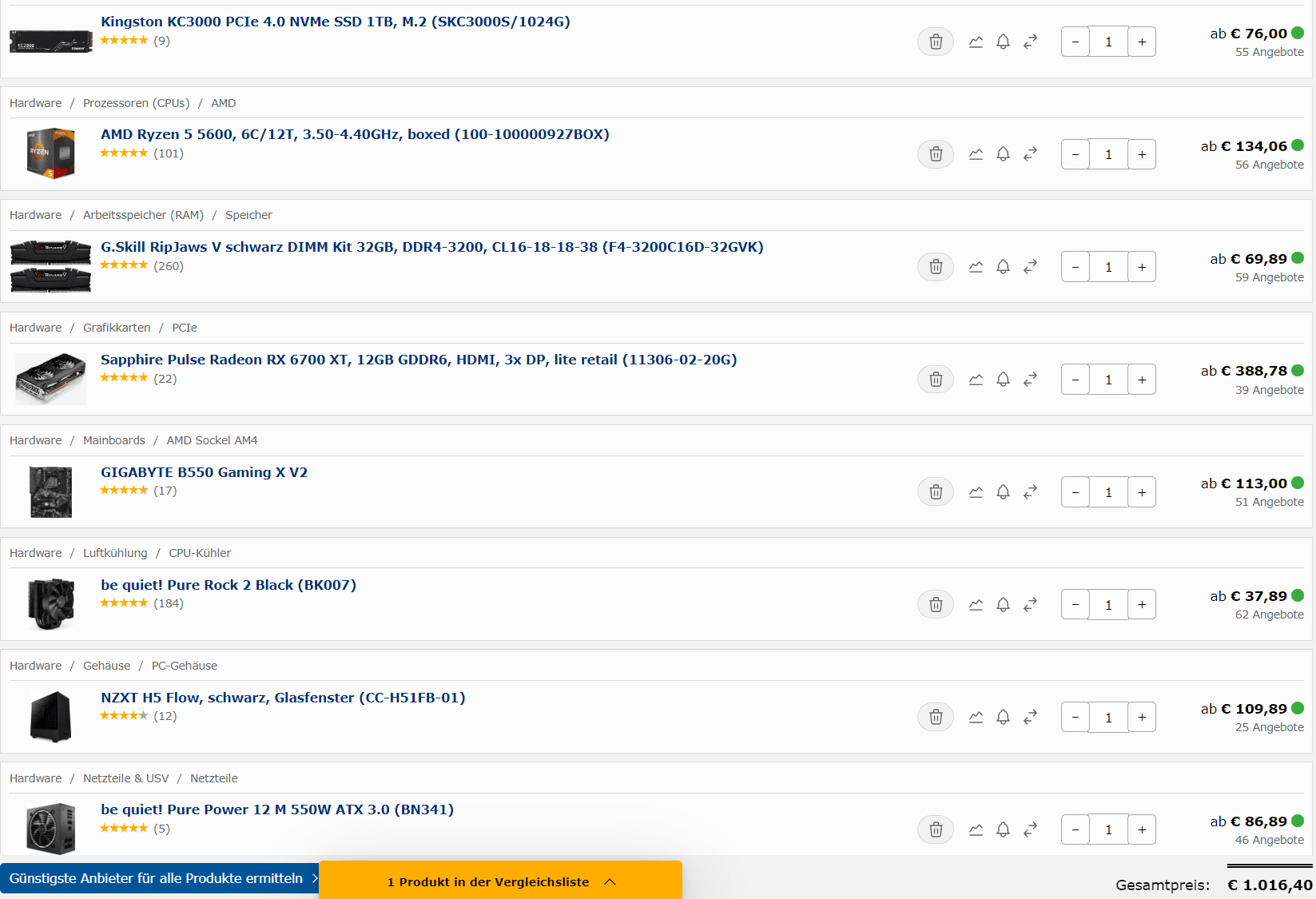Open PC-Gehäuse breadcrumb category

pos(185,666)
